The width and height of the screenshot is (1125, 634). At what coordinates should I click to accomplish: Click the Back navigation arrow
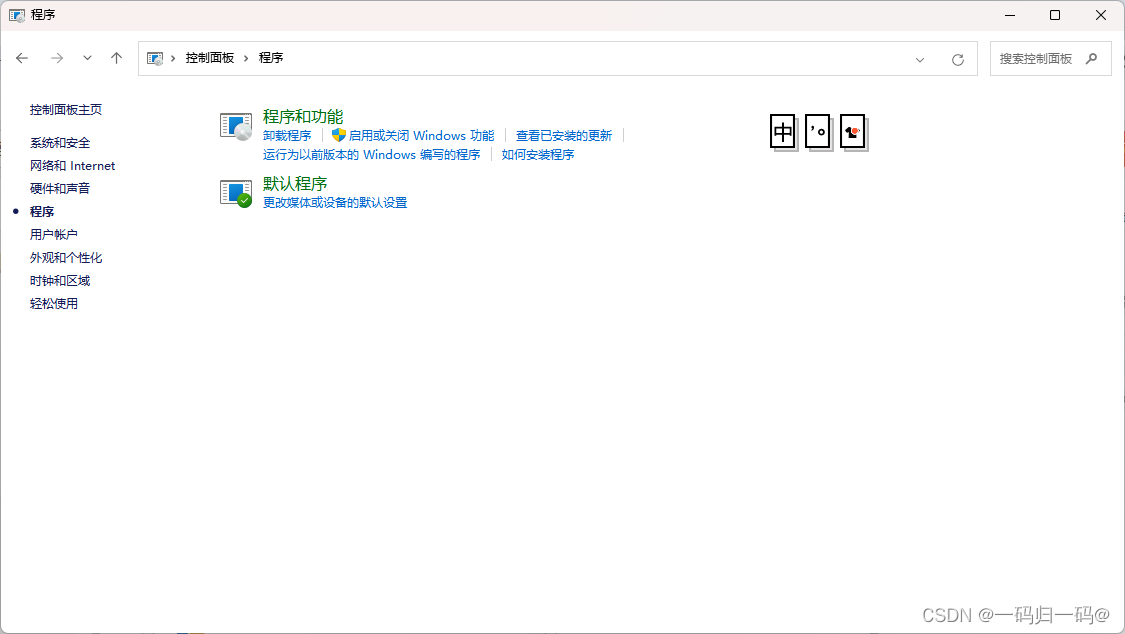coord(22,58)
